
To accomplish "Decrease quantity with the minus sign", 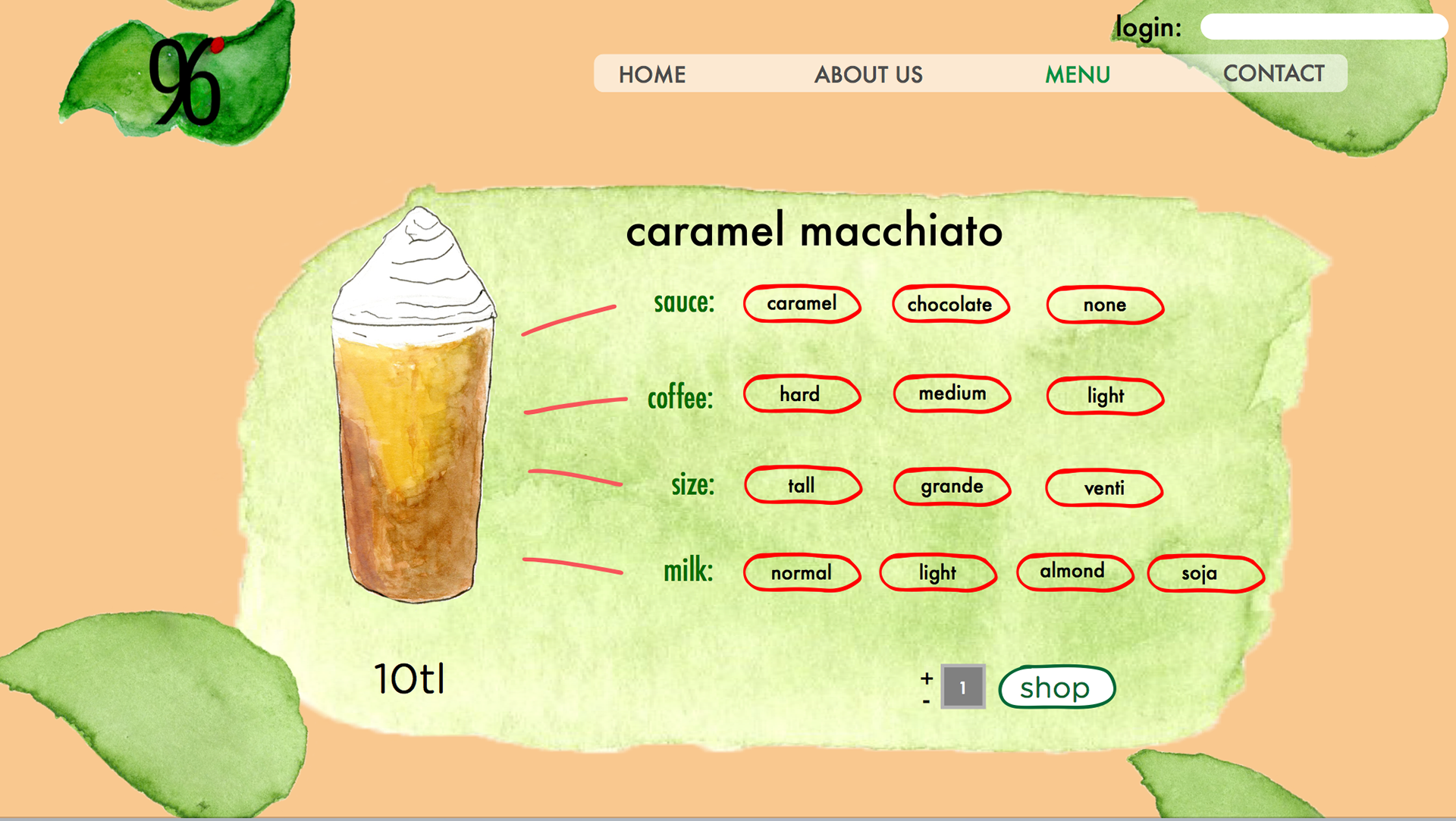I will pos(927,703).
